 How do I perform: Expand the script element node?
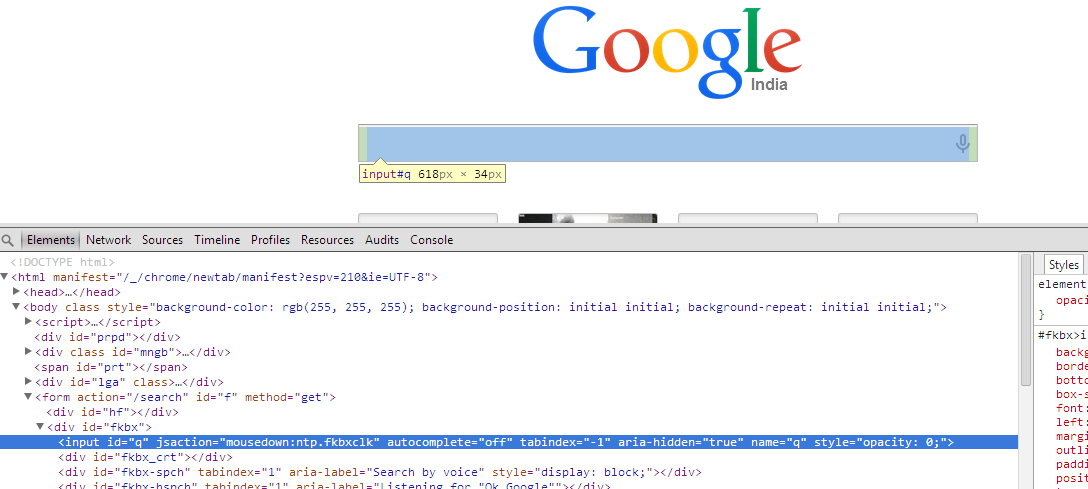28,322
